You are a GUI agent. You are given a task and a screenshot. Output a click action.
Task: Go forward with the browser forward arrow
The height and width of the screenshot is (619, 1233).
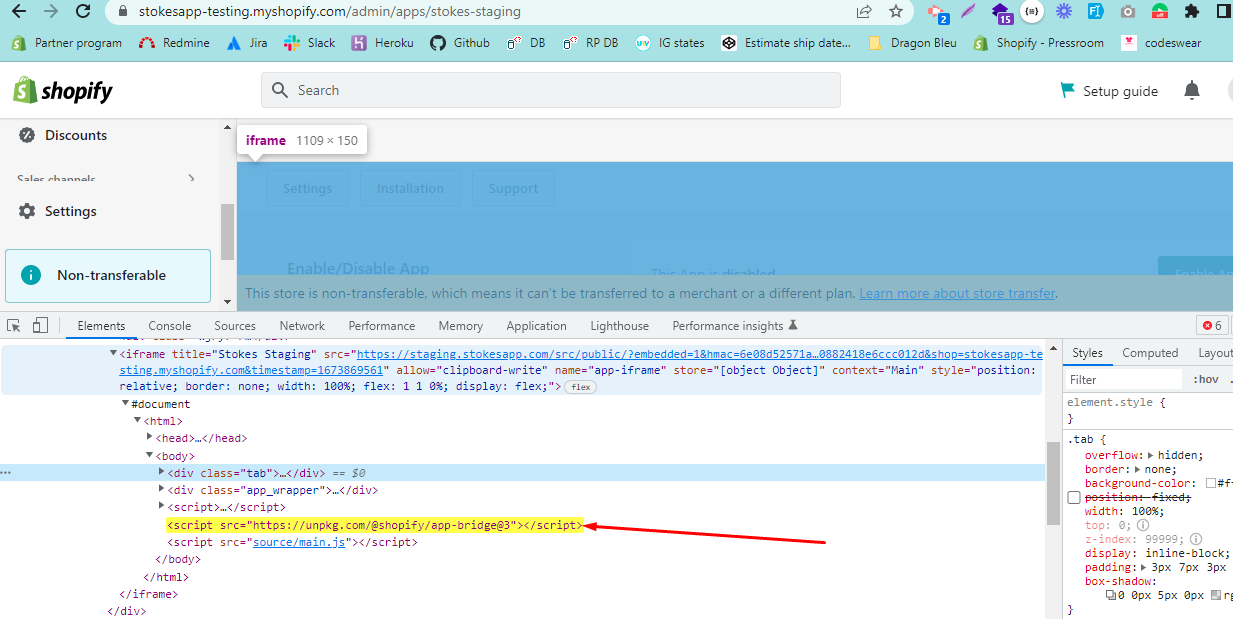(x=51, y=12)
